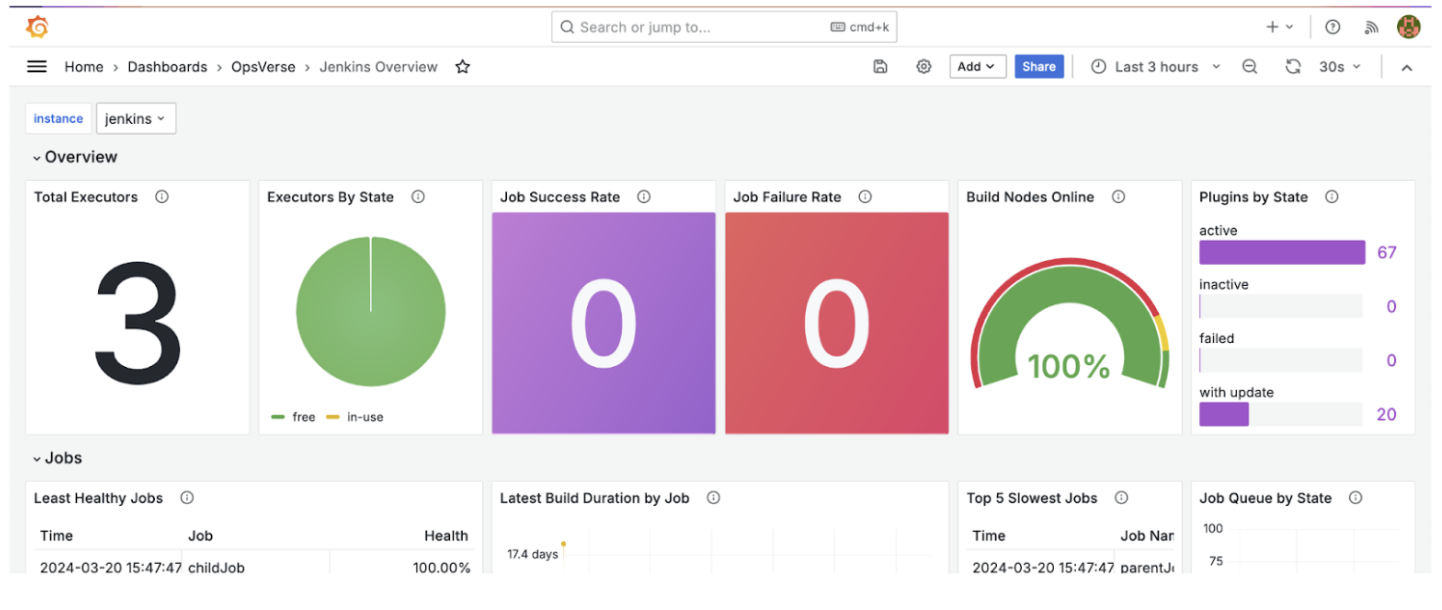Zoom out the time range

(x=1250, y=66)
